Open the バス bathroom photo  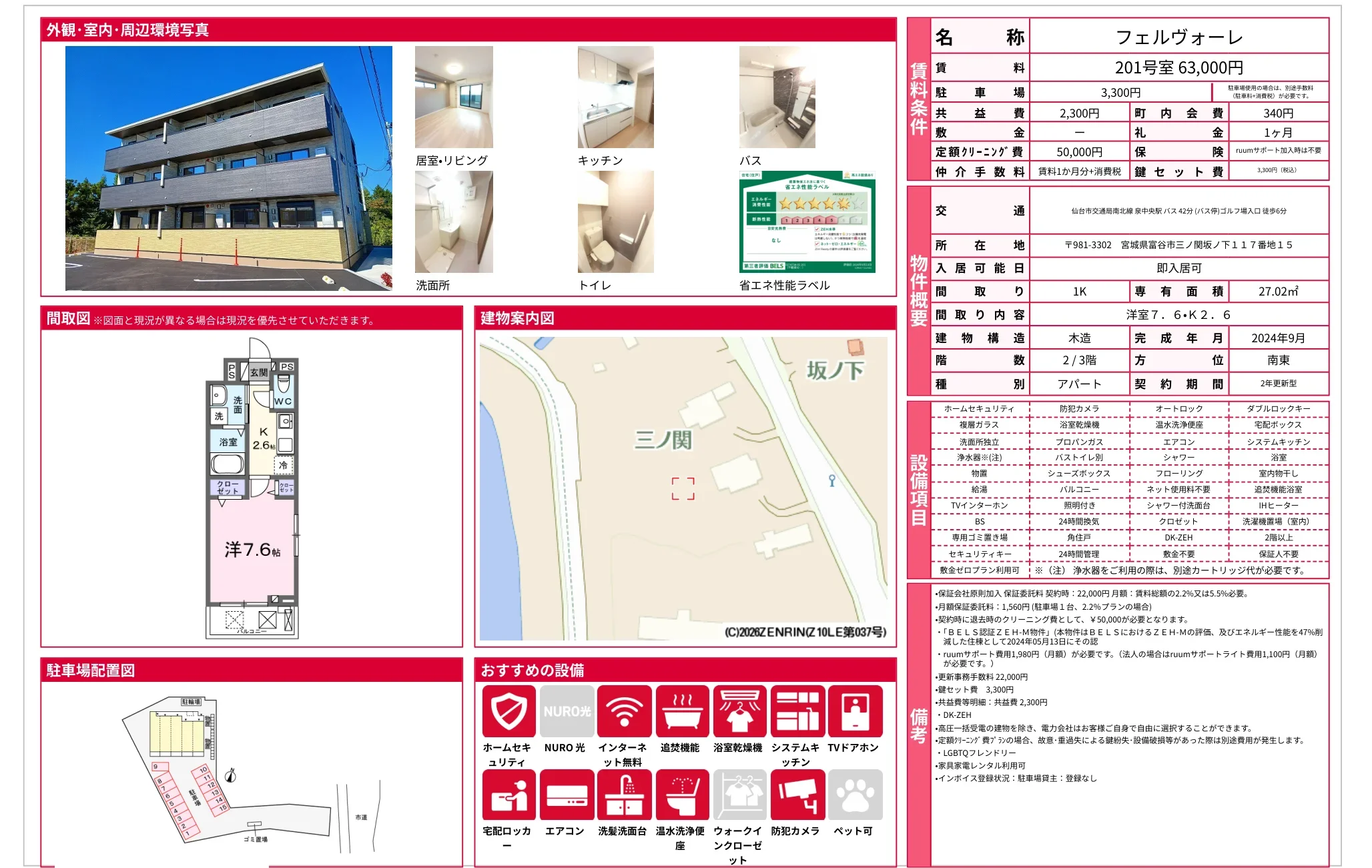pos(777,97)
